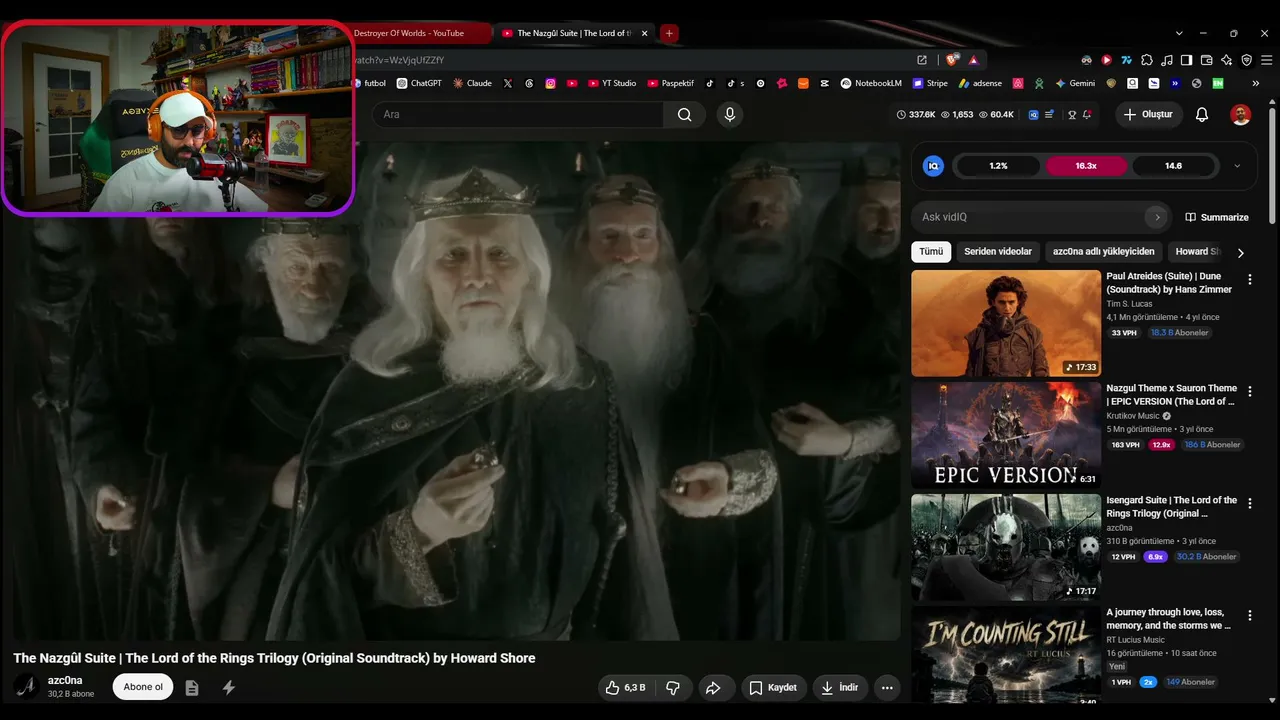Click the Oluştur create button
Image resolution: width=1280 pixels, height=720 pixels.
point(1148,114)
